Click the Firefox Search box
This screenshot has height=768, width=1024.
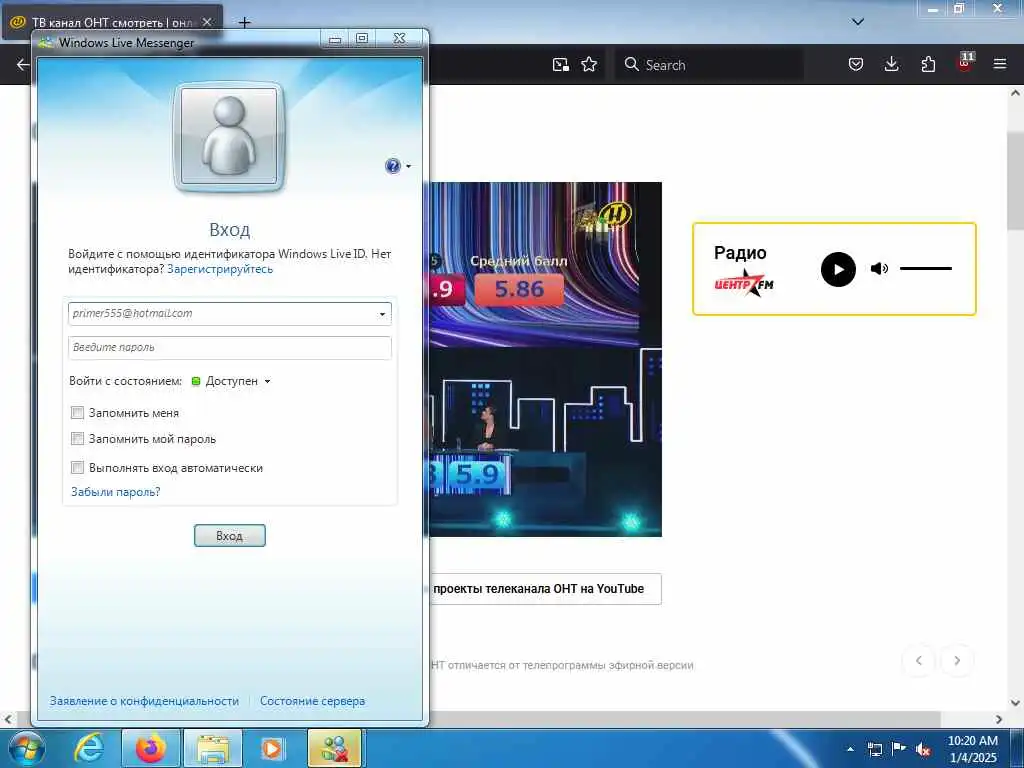[x=709, y=65]
